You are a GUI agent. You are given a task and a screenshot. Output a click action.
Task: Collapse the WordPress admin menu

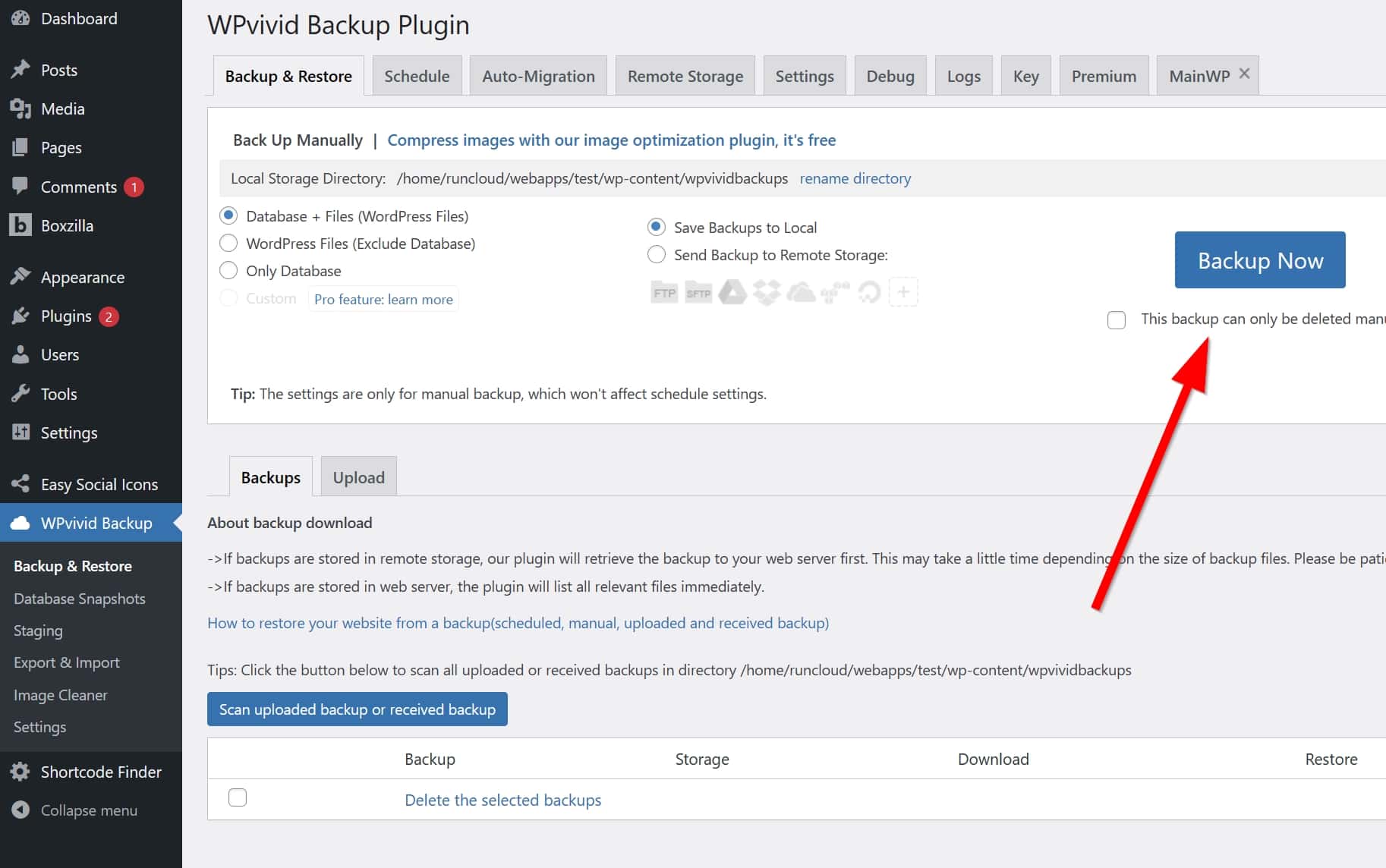click(89, 810)
